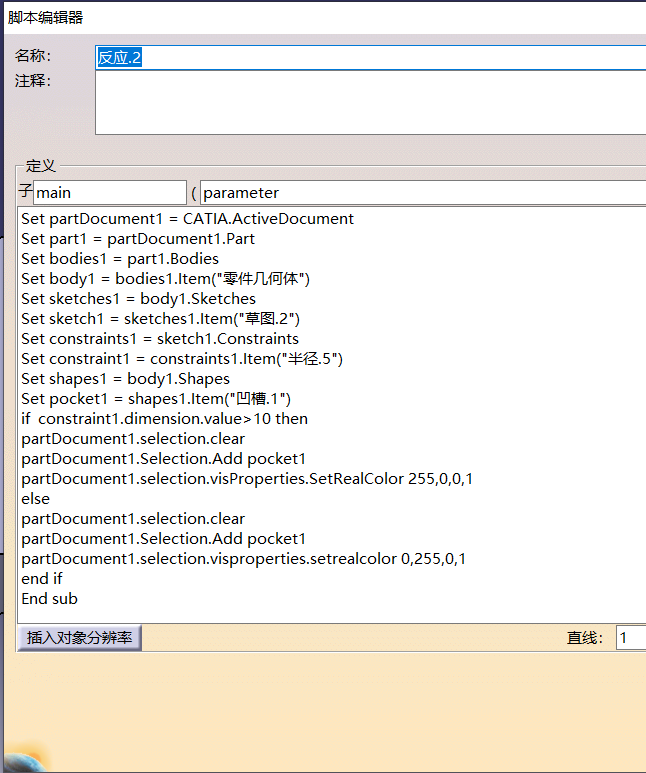Click the 注释 label

tap(33, 80)
